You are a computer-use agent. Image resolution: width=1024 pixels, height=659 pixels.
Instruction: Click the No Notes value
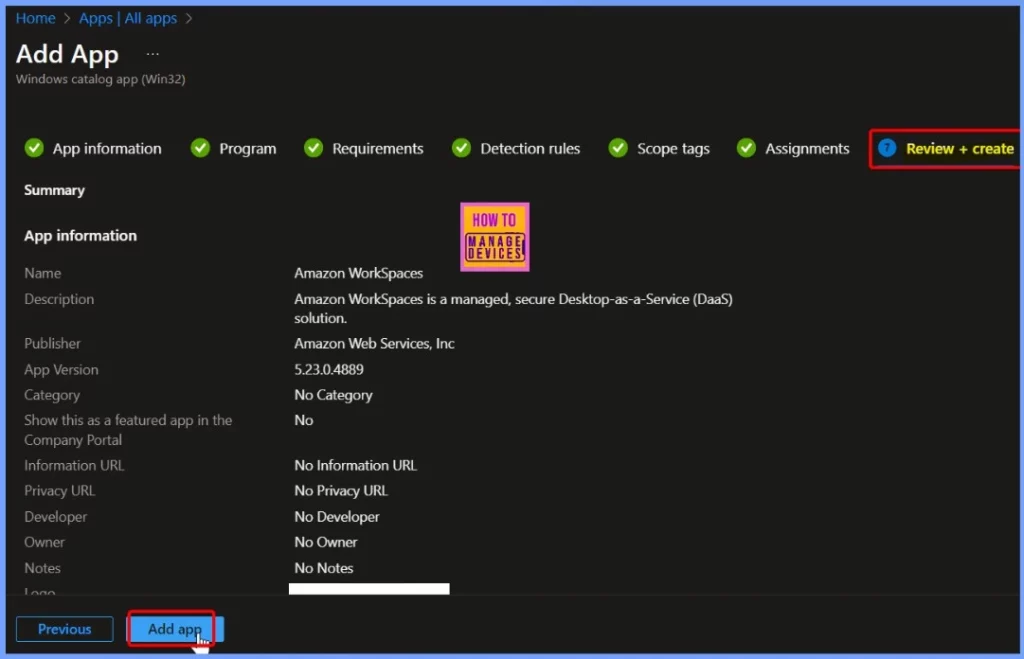(x=323, y=568)
